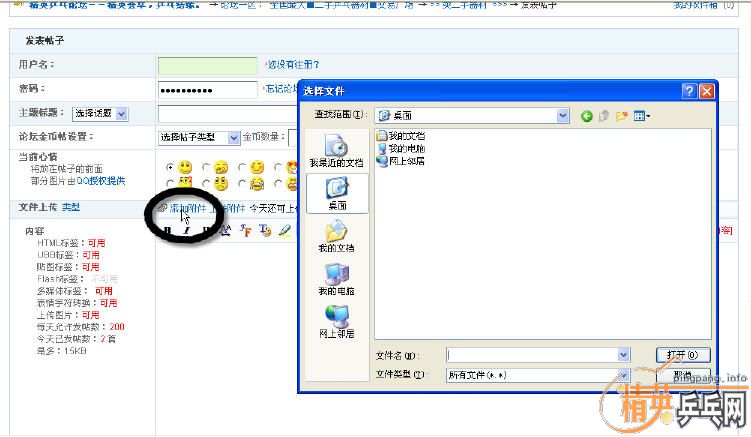This screenshot has width=751, height=437.
Task: Select the blushing smile mood radio button
Action: tap(242, 167)
